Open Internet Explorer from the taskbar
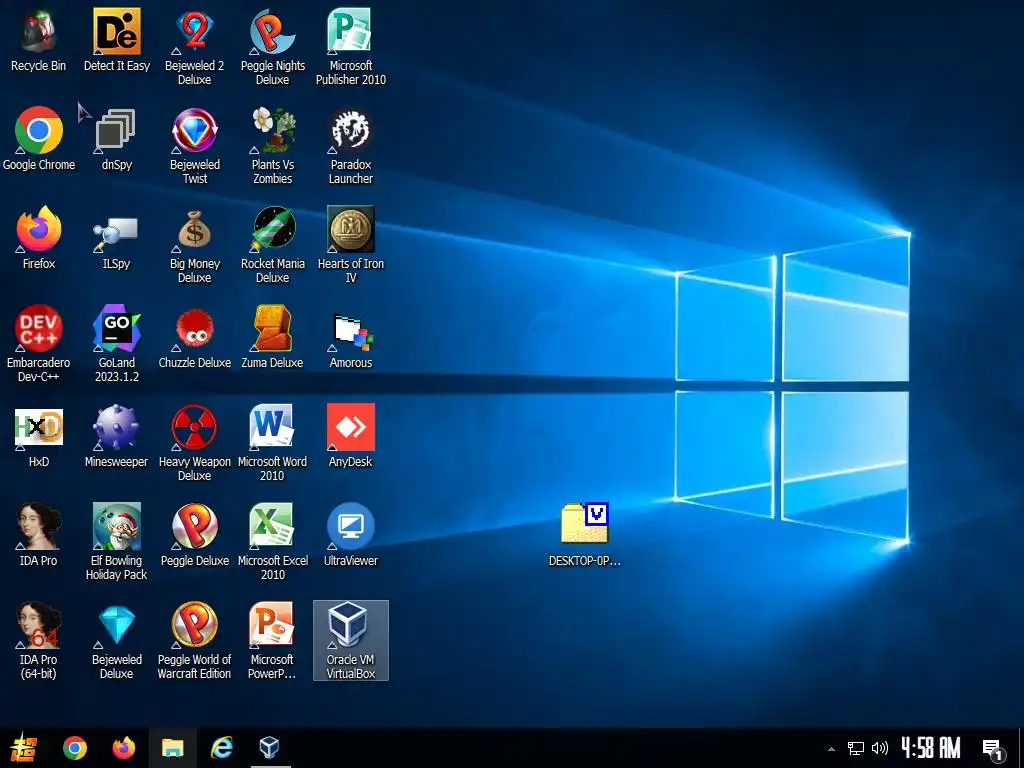This screenshot has width=1024, height=768. 221,748
